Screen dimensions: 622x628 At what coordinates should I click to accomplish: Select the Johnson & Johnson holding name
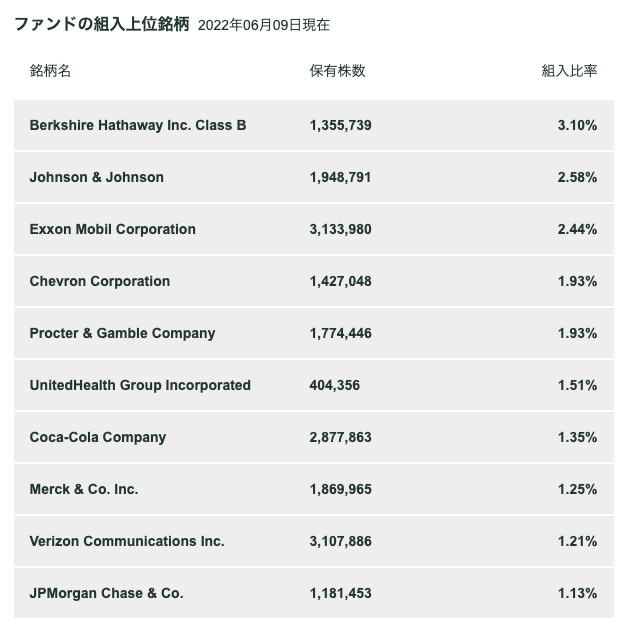tap(97, 177)
